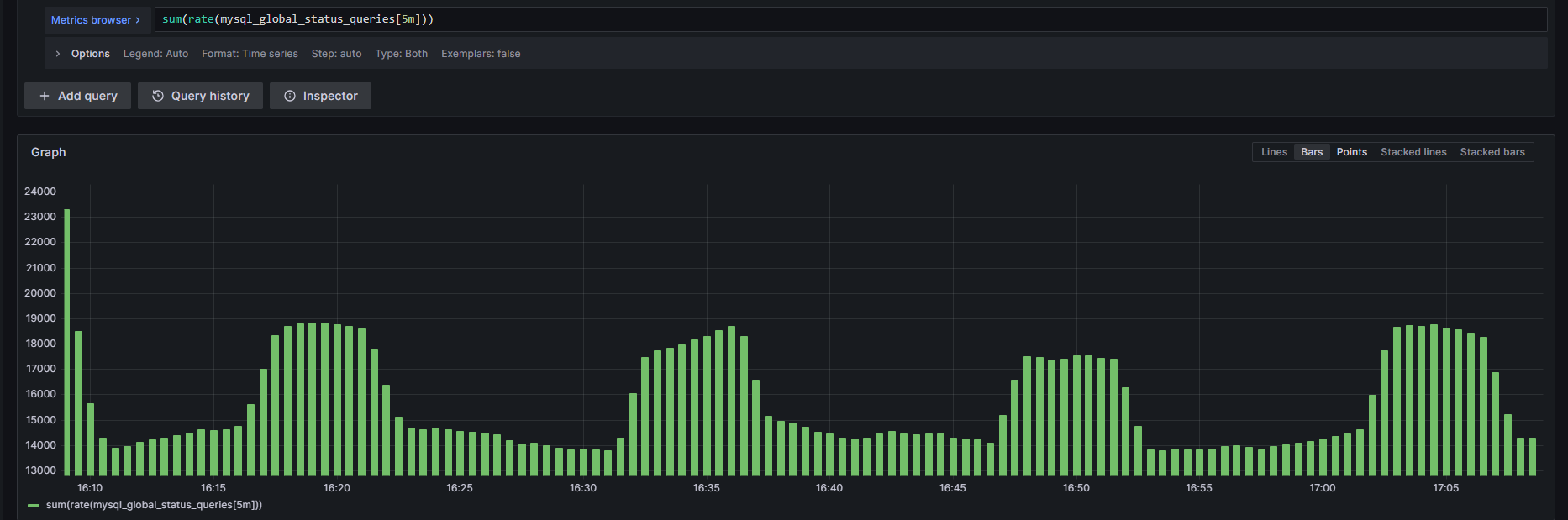Switch graph style to Points
1568x520 pixels.
(x=1351, y=152)
